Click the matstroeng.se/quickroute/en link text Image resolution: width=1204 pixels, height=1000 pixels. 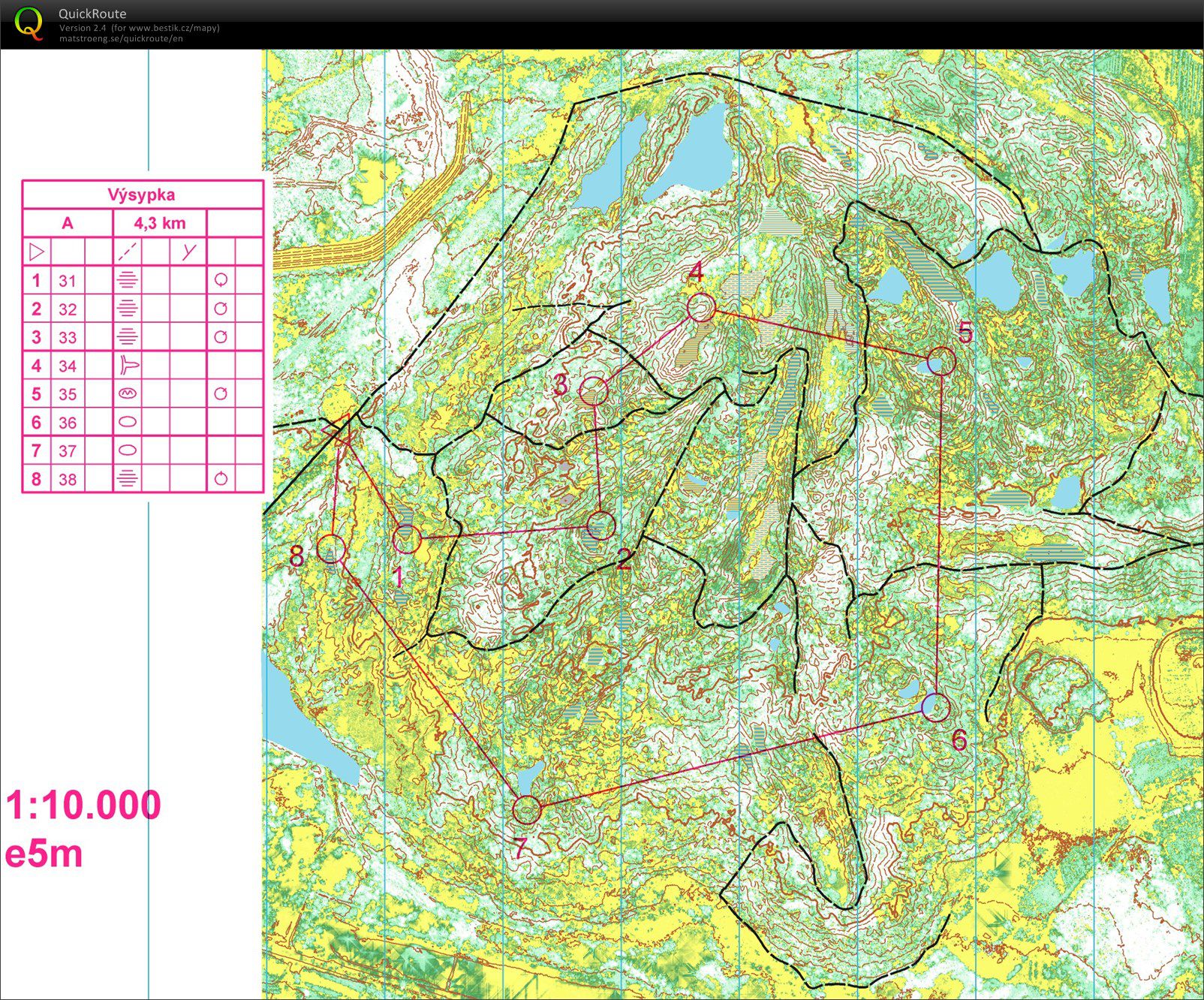point(121,38)
